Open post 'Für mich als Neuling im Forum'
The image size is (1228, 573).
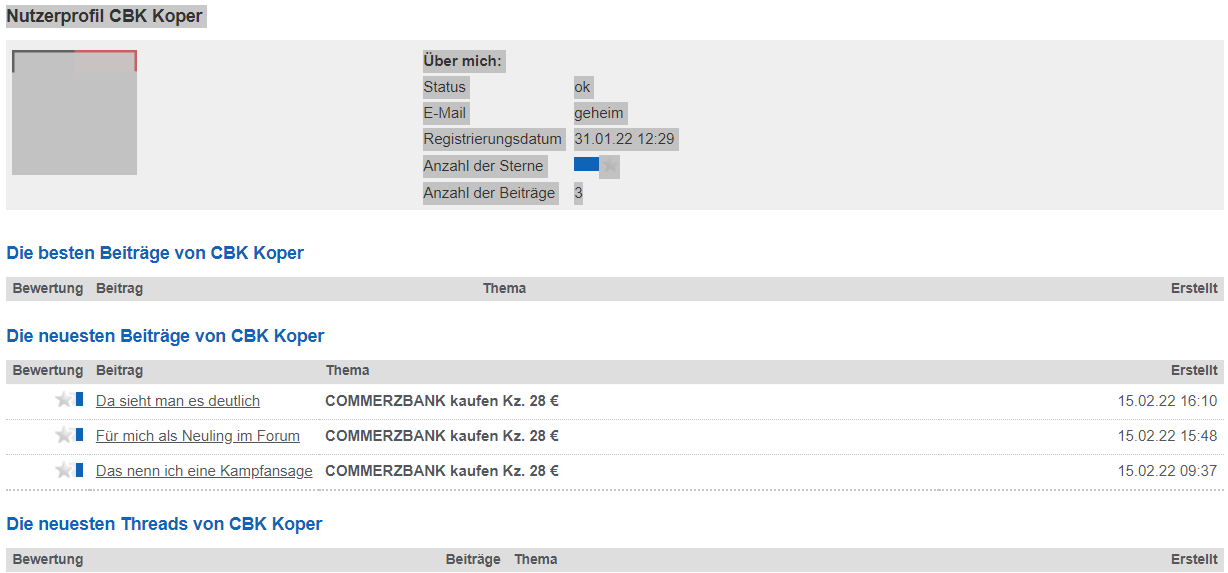click(x=198, y=436)
